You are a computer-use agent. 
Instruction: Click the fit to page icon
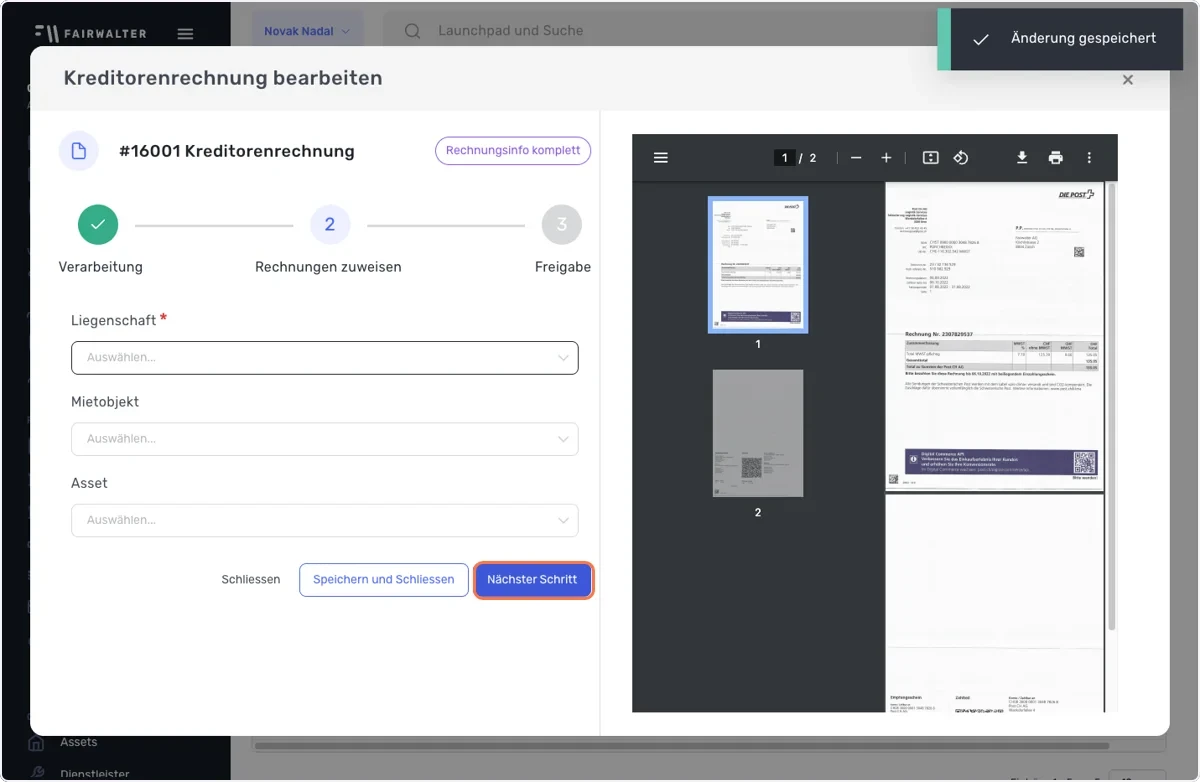click(x=930, y=158)
